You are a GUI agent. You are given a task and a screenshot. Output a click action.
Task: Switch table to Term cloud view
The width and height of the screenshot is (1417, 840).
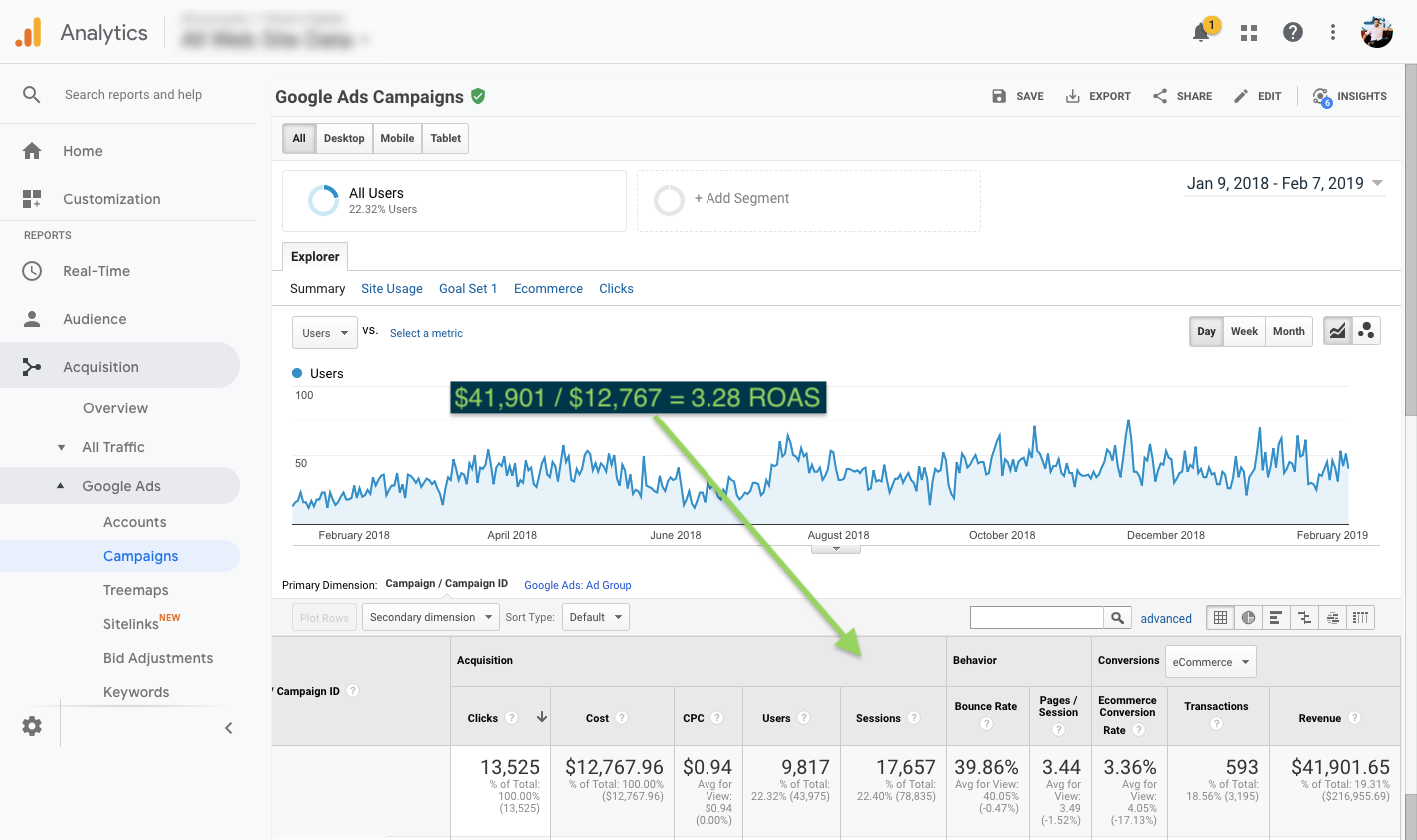pos(1332,618)
